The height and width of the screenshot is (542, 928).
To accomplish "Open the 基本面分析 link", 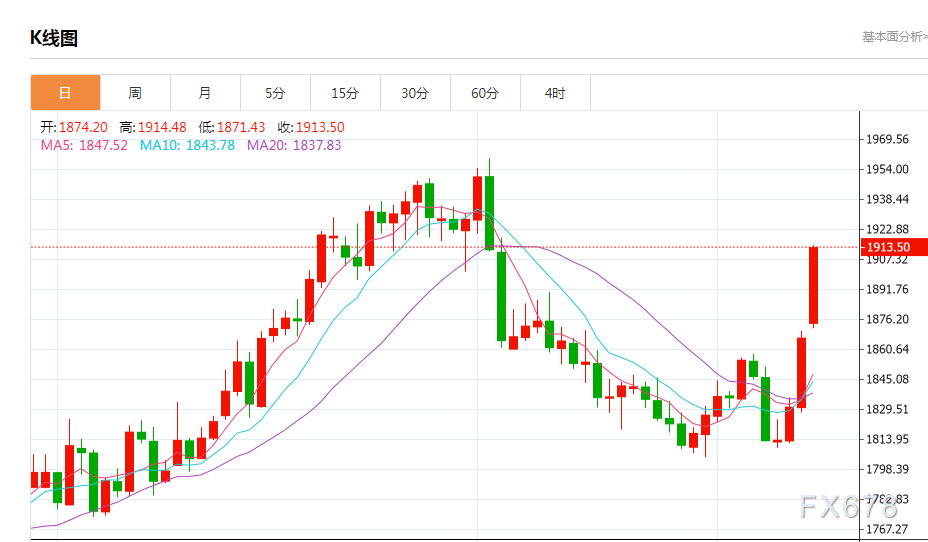I will [893, 37].
